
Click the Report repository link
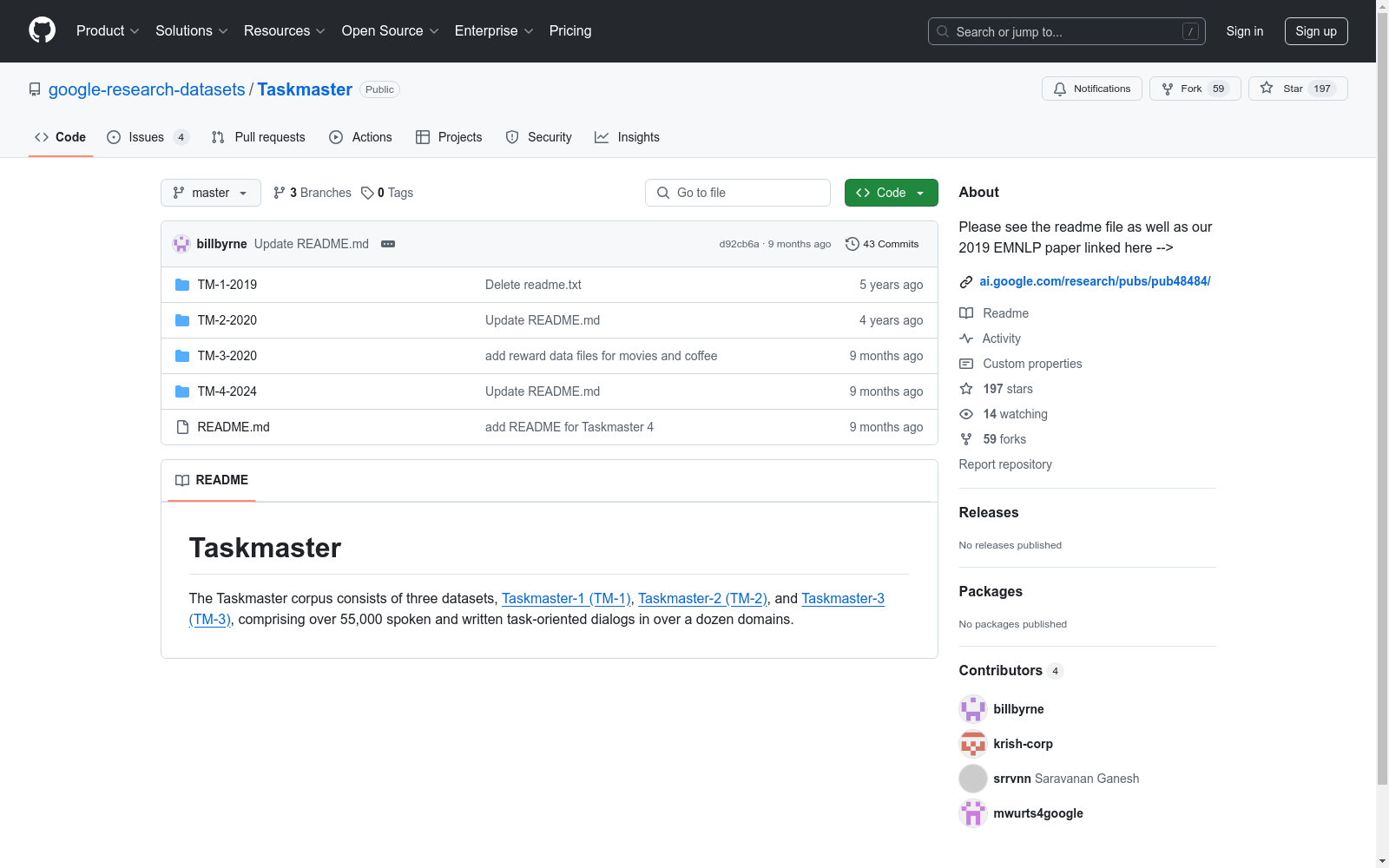(x=1005, y=464)
